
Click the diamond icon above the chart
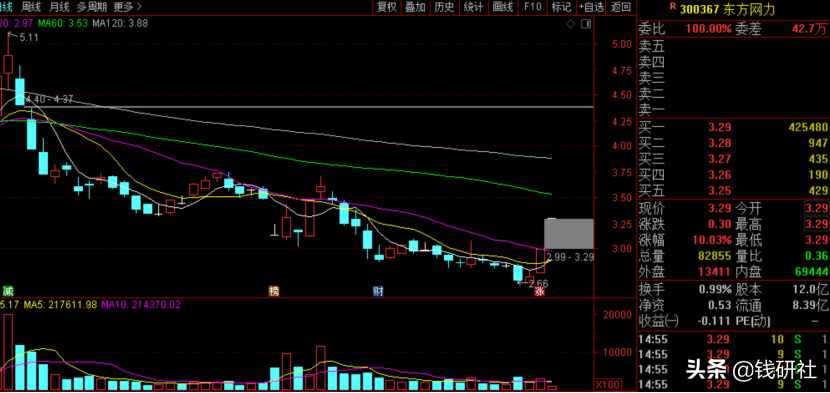click(570, 24)
